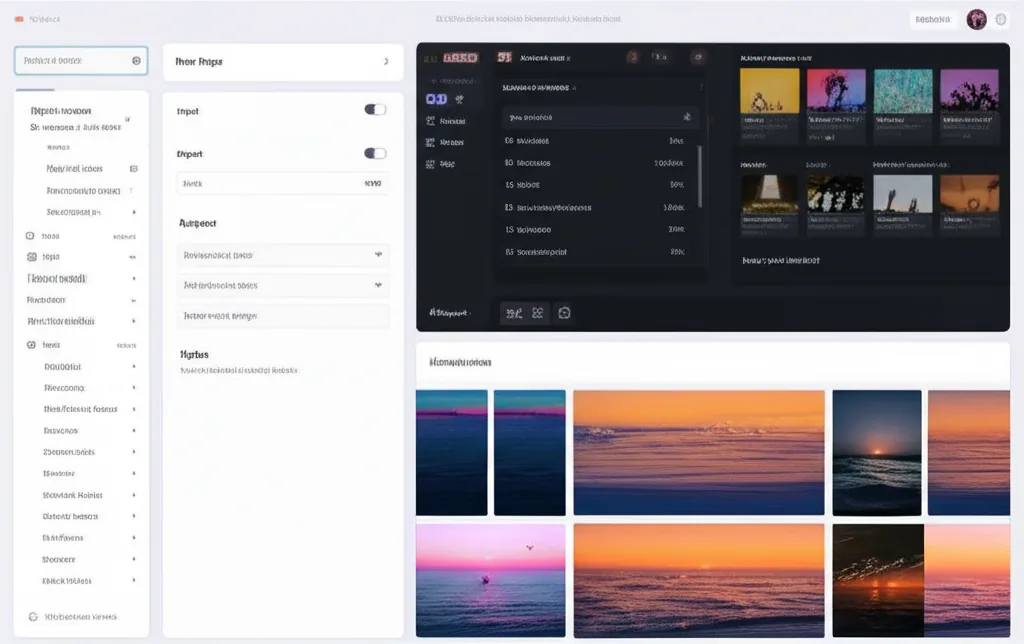The image size is (1024, 644).
Task: Click the small square icon on the sidebar's indented row
Action: (x=134, y=169)
